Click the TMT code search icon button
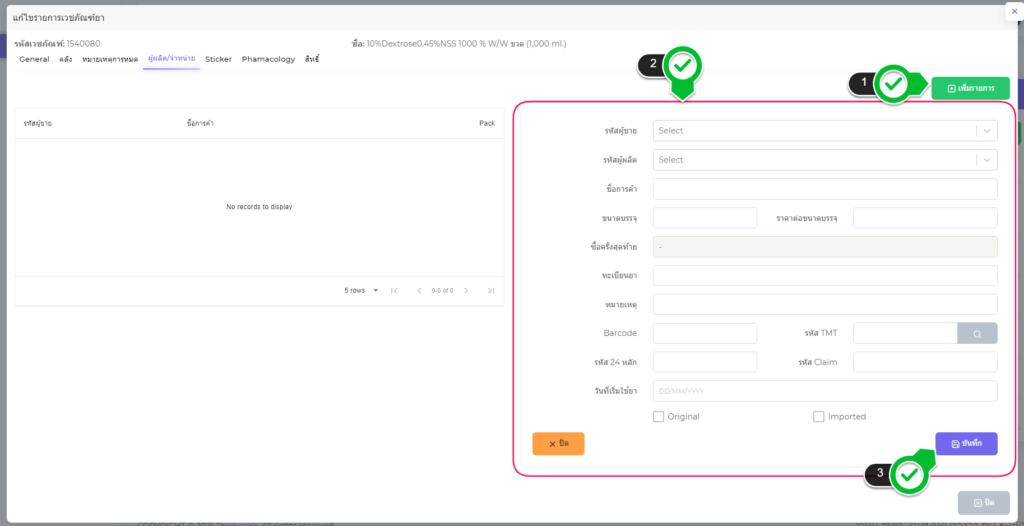 pyautogui.click(x=977, y=334)
